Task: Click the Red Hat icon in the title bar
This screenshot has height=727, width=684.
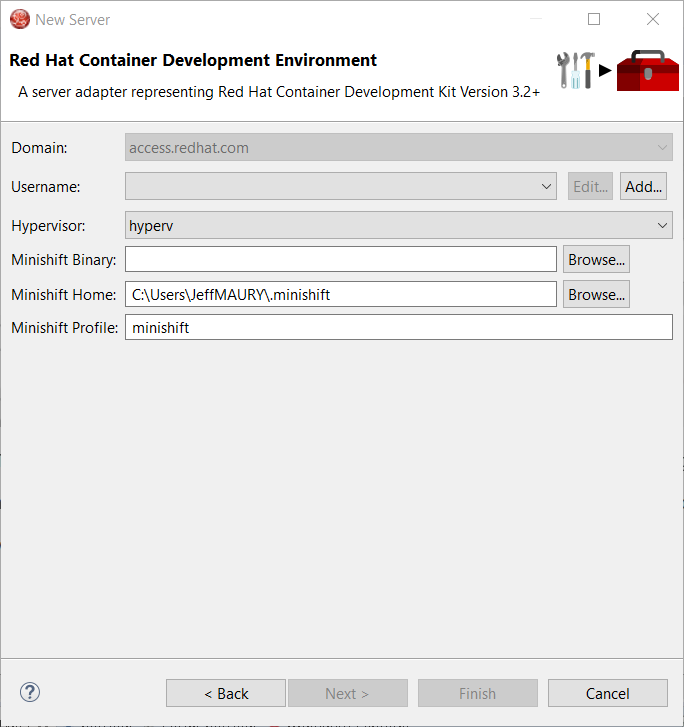Action: 19,19
